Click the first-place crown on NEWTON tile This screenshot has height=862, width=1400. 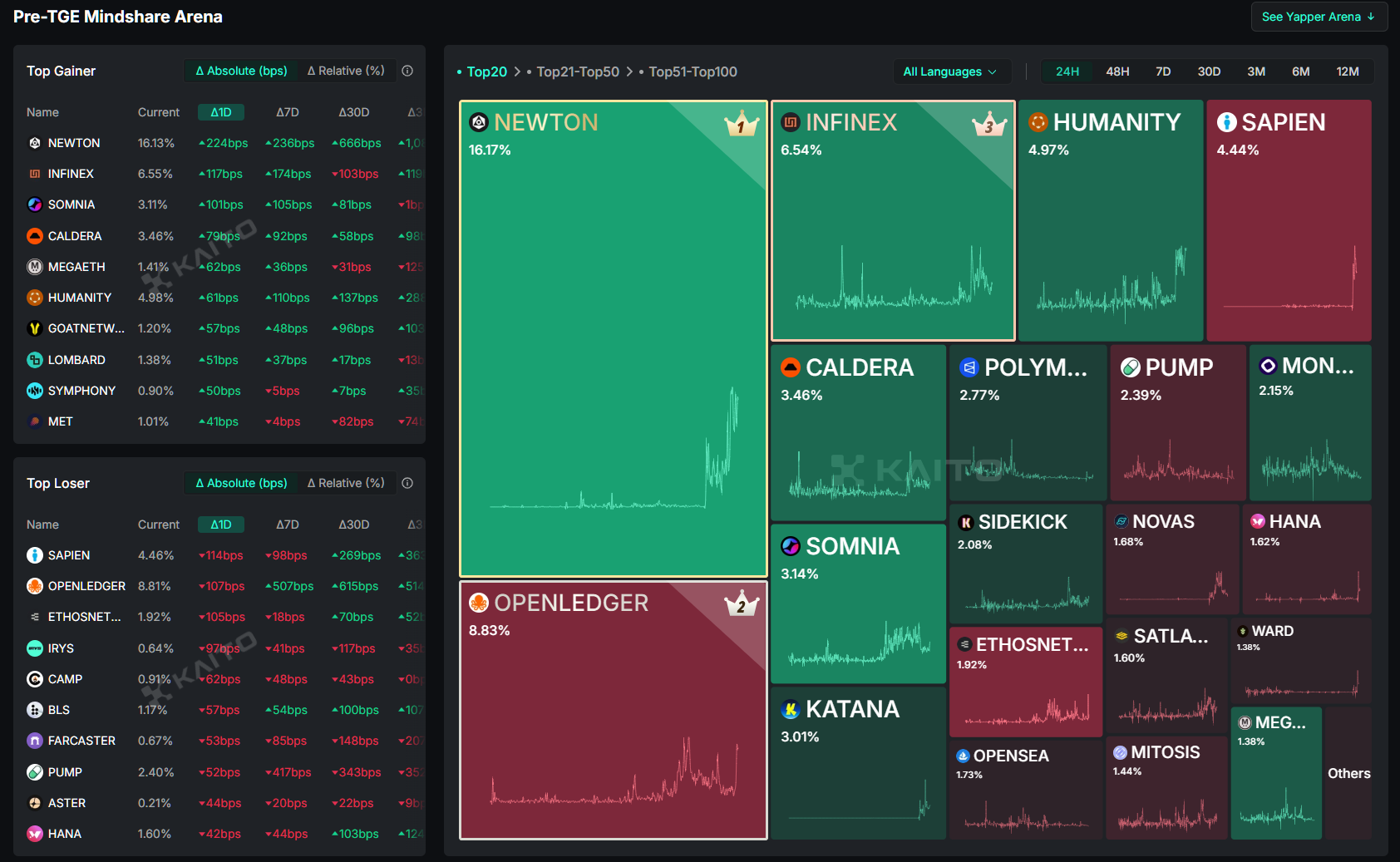pos(741,125)
